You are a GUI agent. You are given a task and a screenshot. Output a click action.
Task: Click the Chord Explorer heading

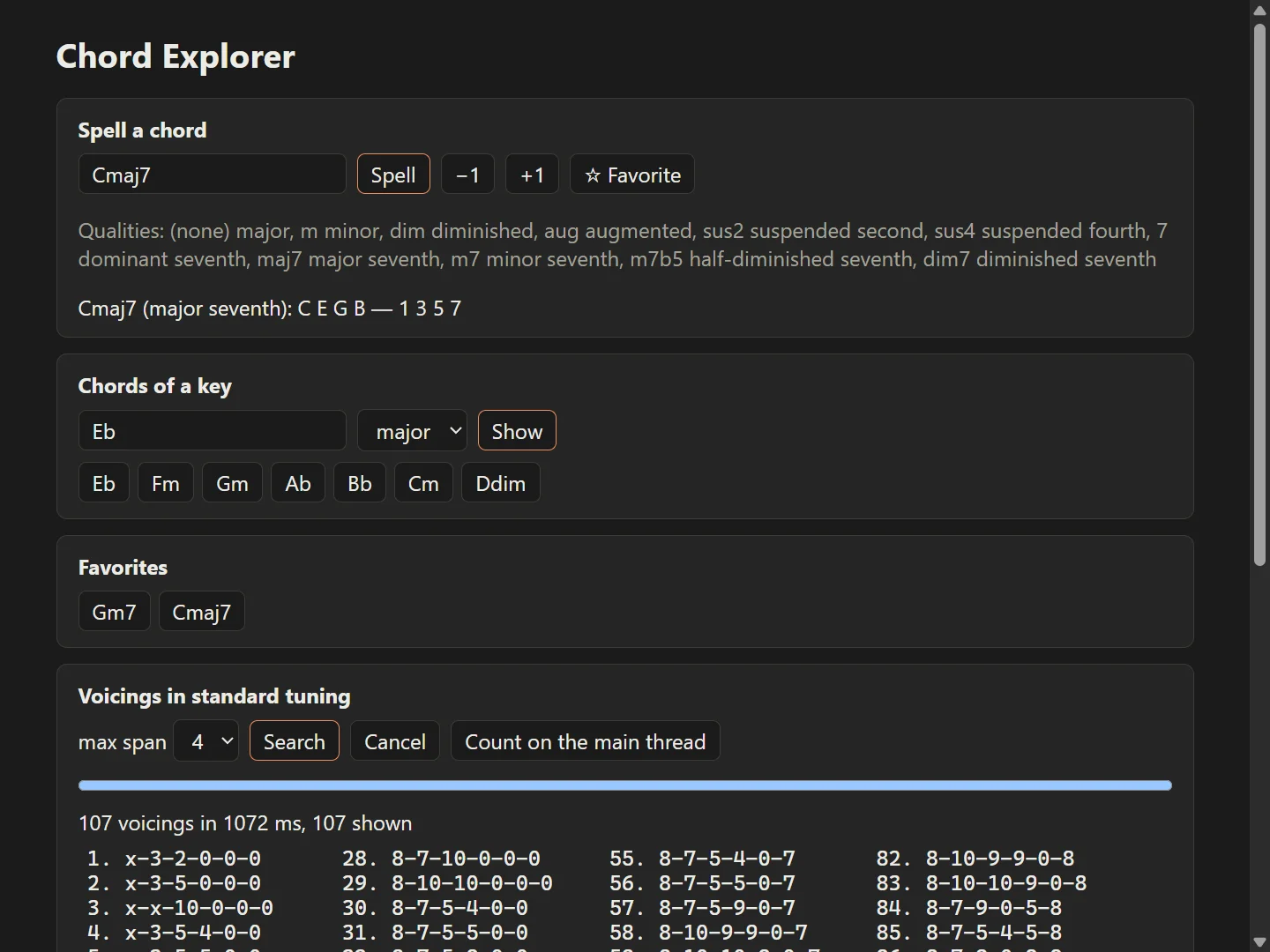(x=176, y=56)
